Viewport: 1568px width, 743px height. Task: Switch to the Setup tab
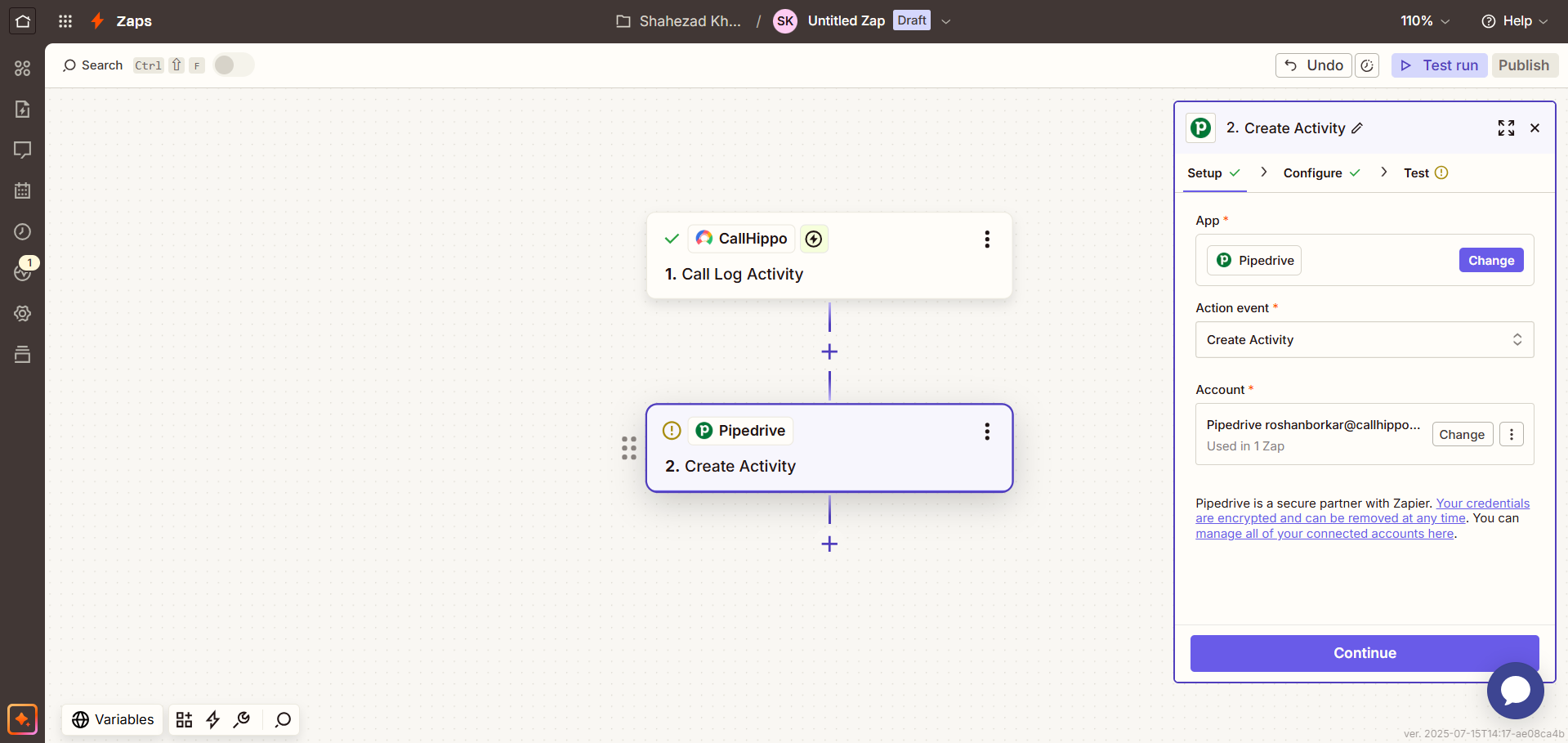[1214, 172]
